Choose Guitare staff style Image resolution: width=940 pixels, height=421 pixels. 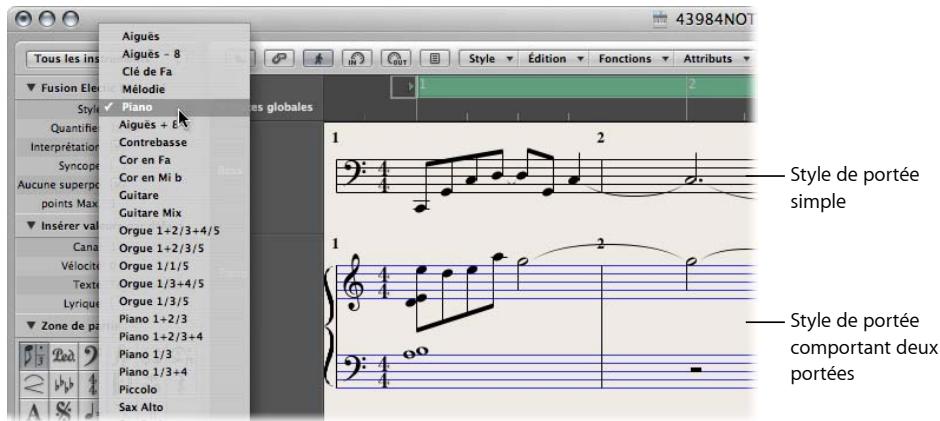174,195
